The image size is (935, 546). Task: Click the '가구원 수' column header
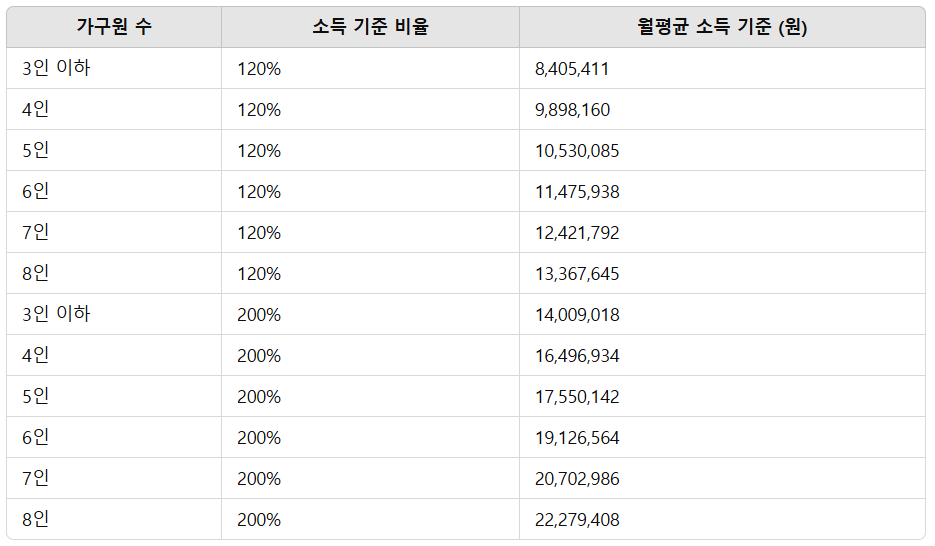[114, 26]
